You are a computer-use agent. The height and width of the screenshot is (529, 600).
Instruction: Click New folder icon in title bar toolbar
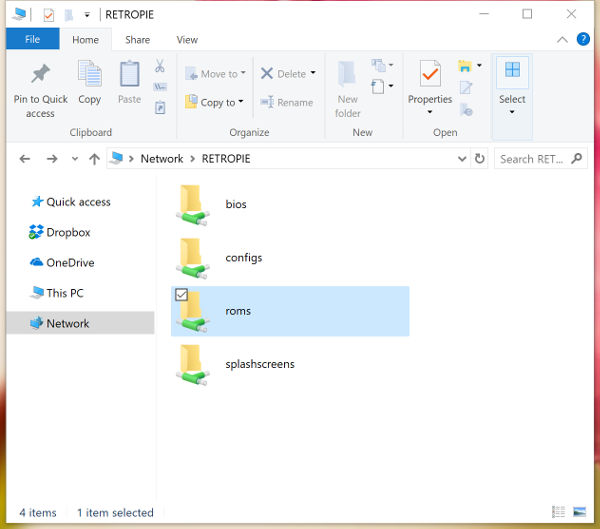point(69,15)
